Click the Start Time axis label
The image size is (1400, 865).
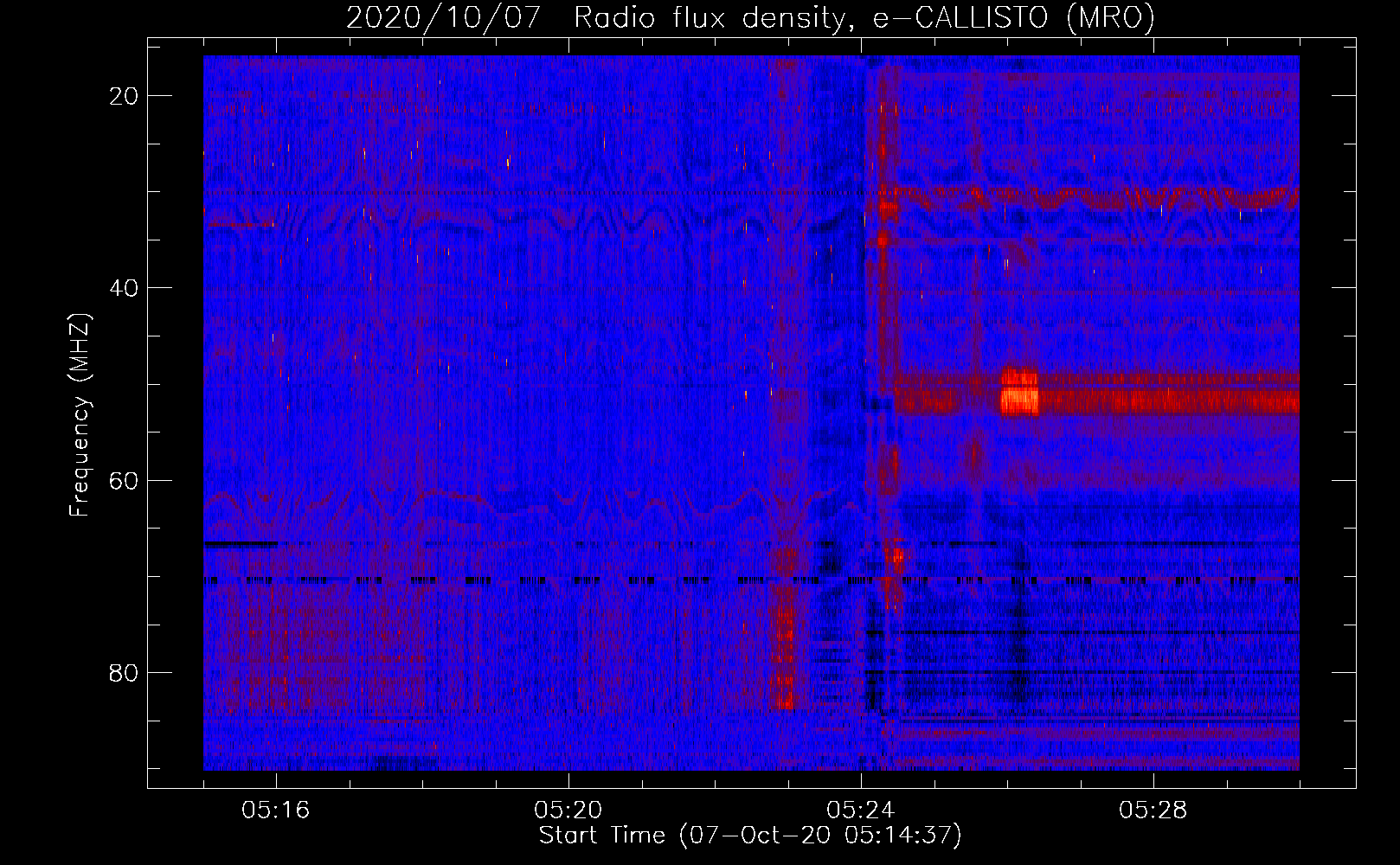[750, 836]
